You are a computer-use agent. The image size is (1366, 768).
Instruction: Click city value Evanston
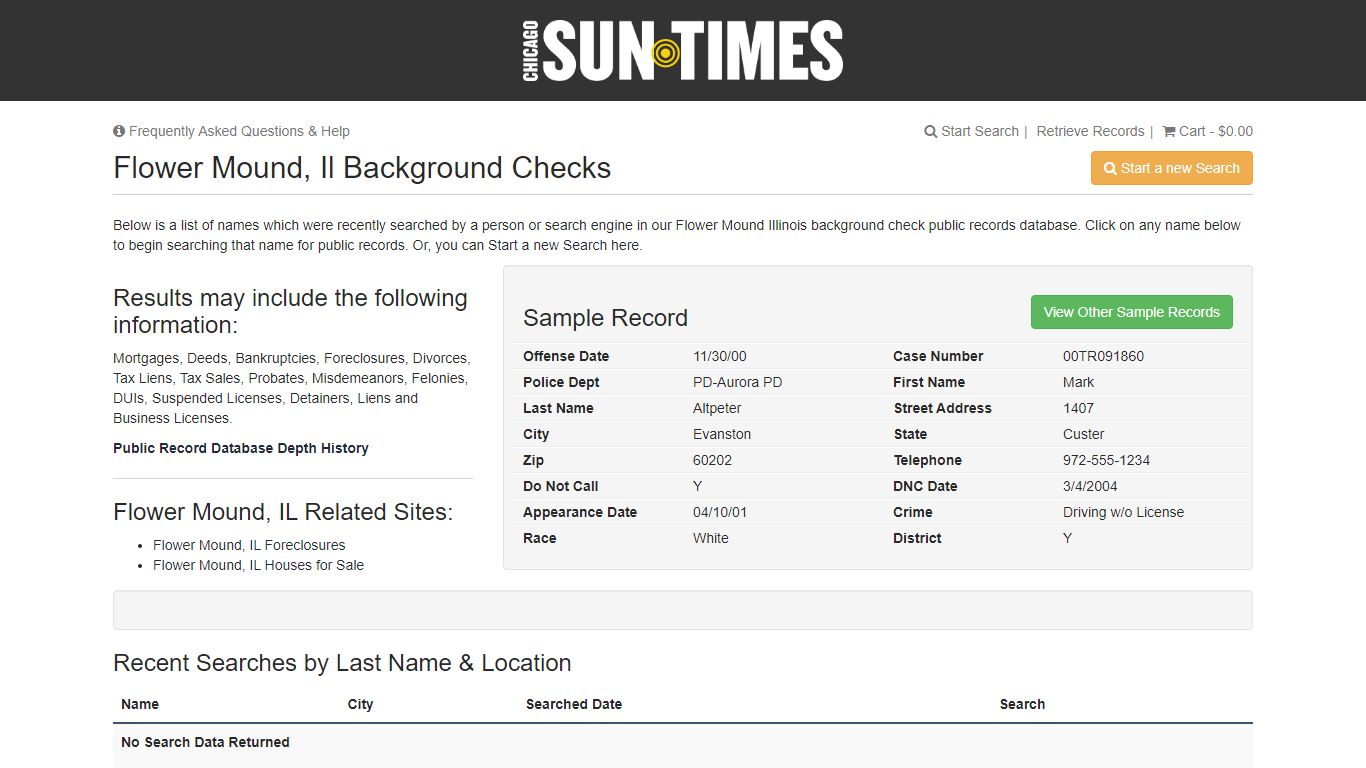pyautogui.click(x=722, y=434)
